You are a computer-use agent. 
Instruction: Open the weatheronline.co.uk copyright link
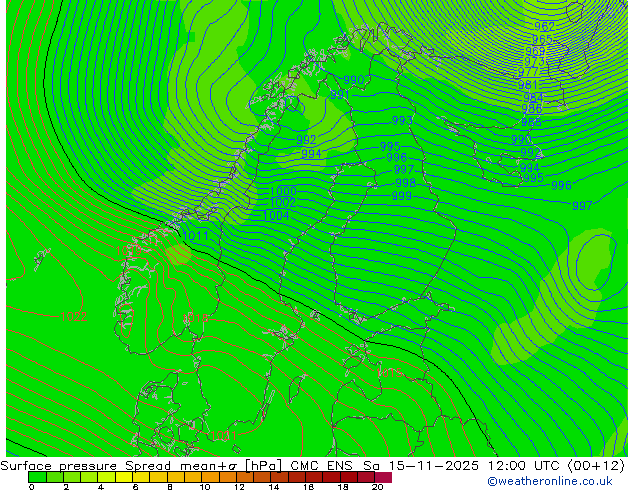[549, 481]
